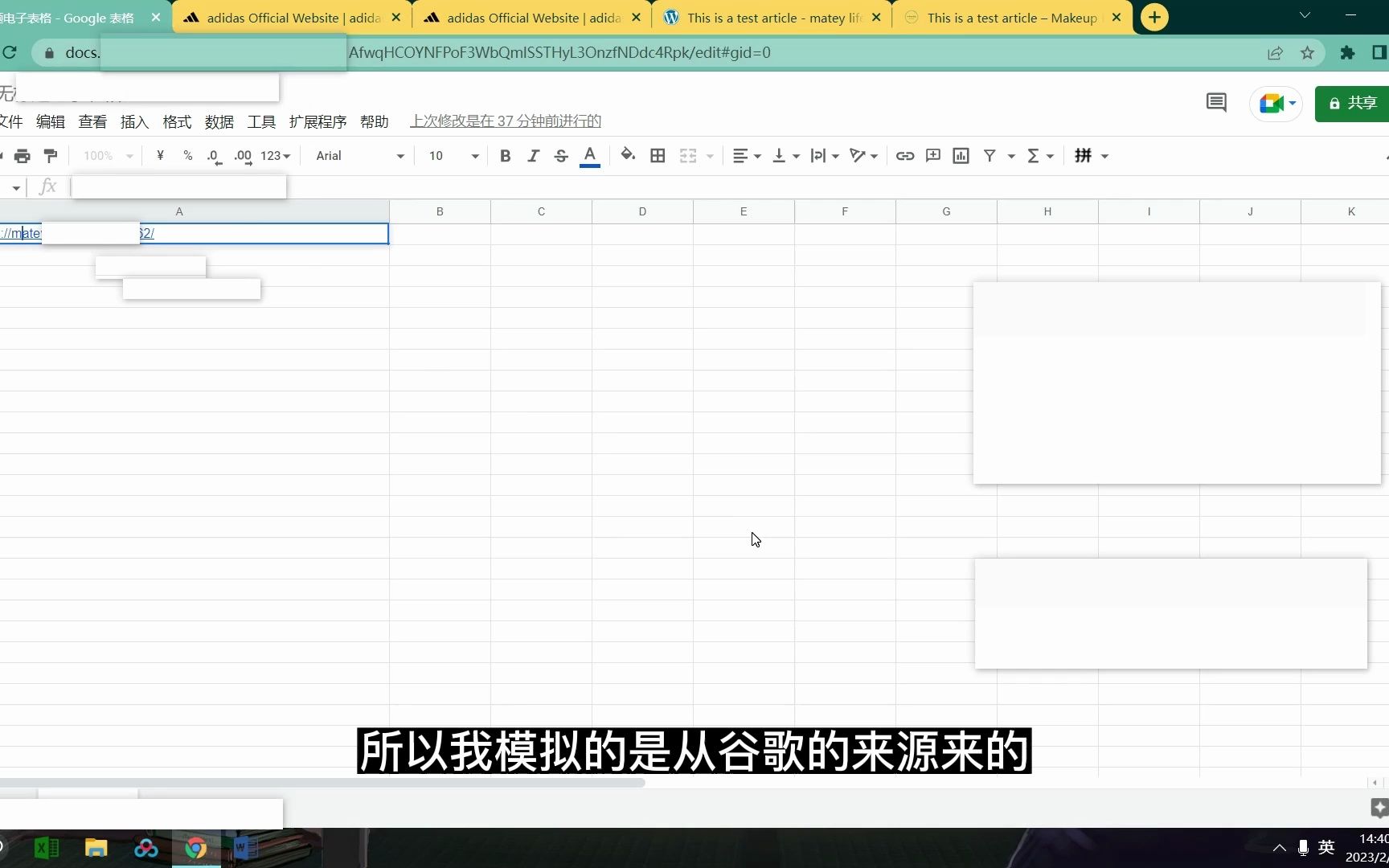Open last edit history link

click(506, 121)
